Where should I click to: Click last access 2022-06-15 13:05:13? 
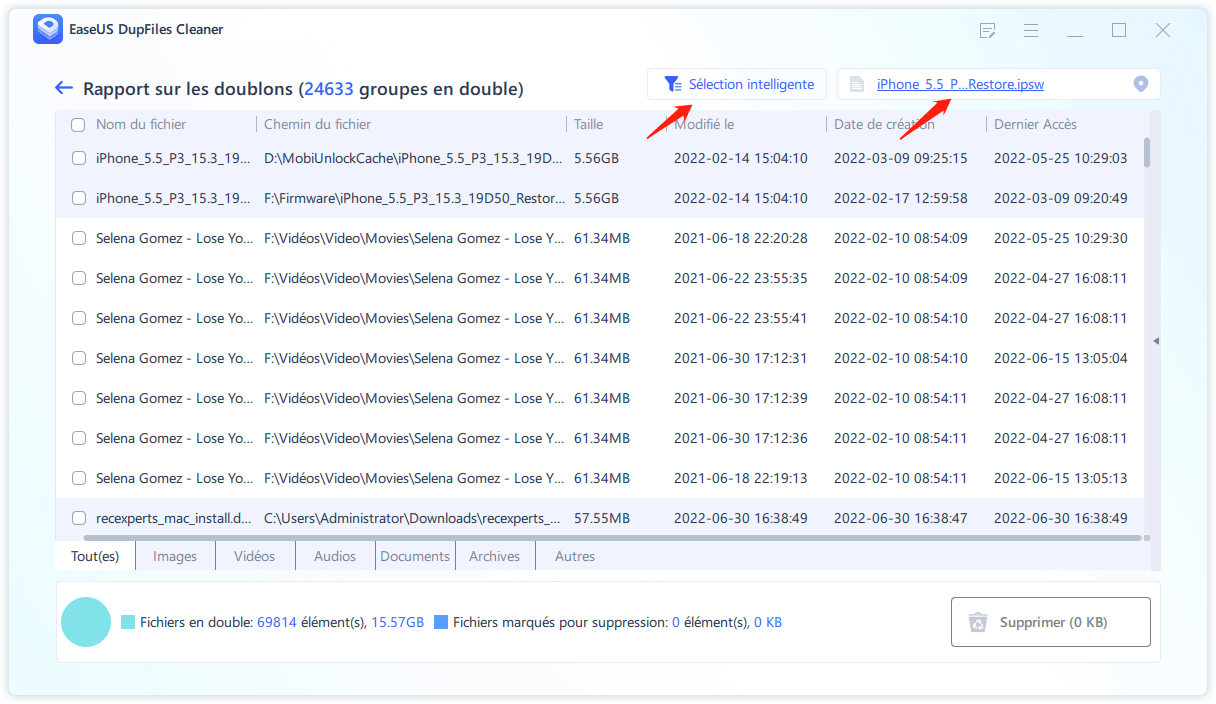[1060, 478]
